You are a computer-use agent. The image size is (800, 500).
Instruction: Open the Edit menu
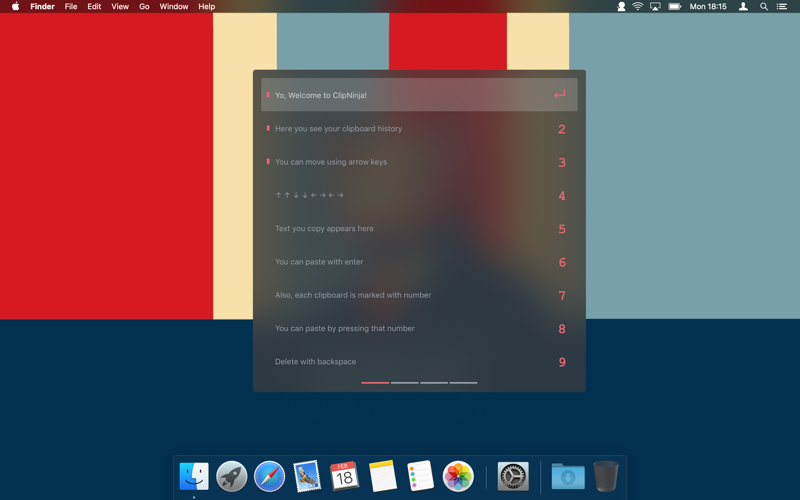[x=94, y=6]
